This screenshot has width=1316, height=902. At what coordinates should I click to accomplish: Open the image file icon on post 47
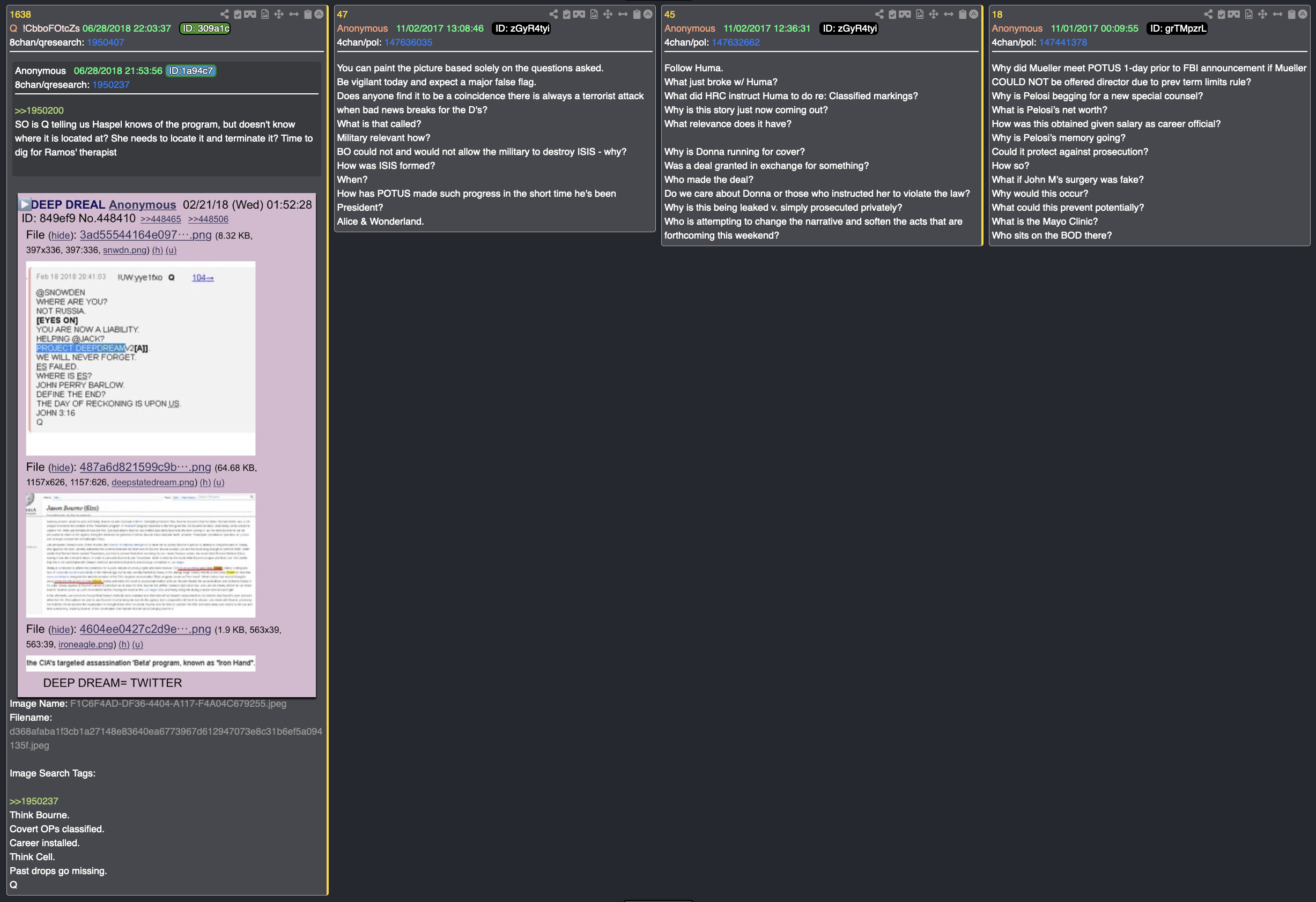tap(594, 14)
